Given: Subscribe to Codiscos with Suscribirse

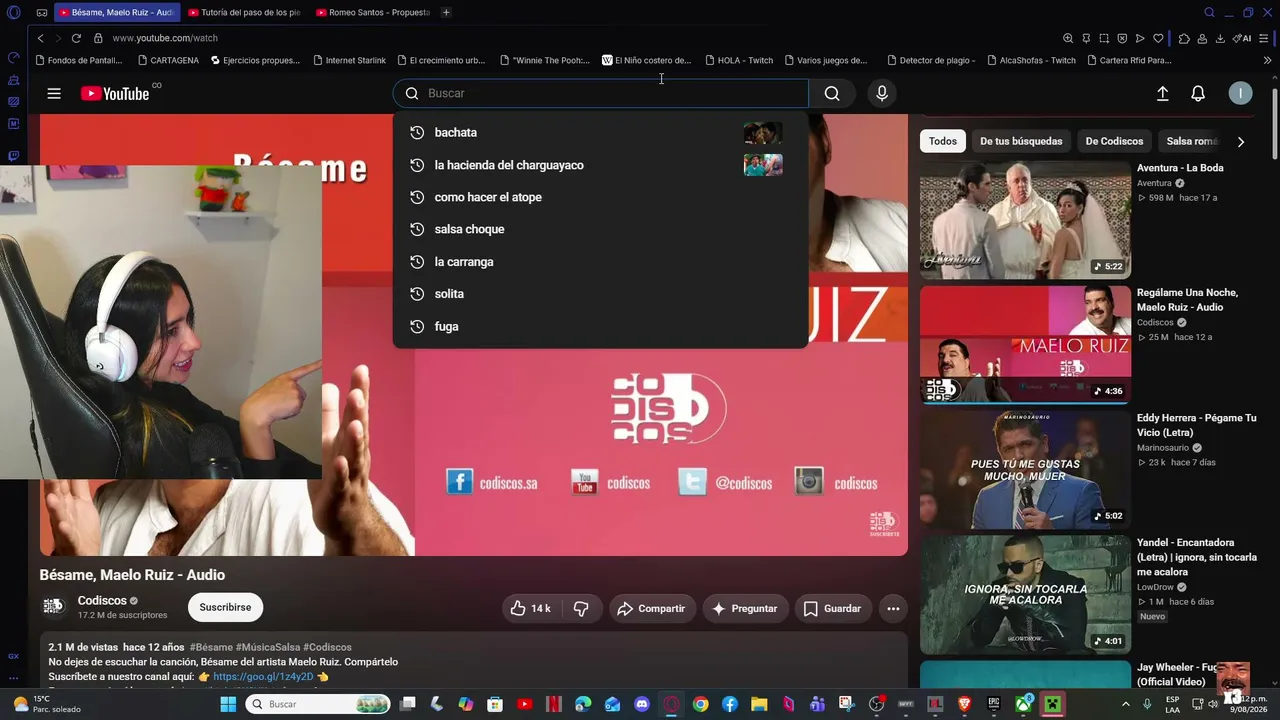Looking at the screenshot, I should 225,607.
